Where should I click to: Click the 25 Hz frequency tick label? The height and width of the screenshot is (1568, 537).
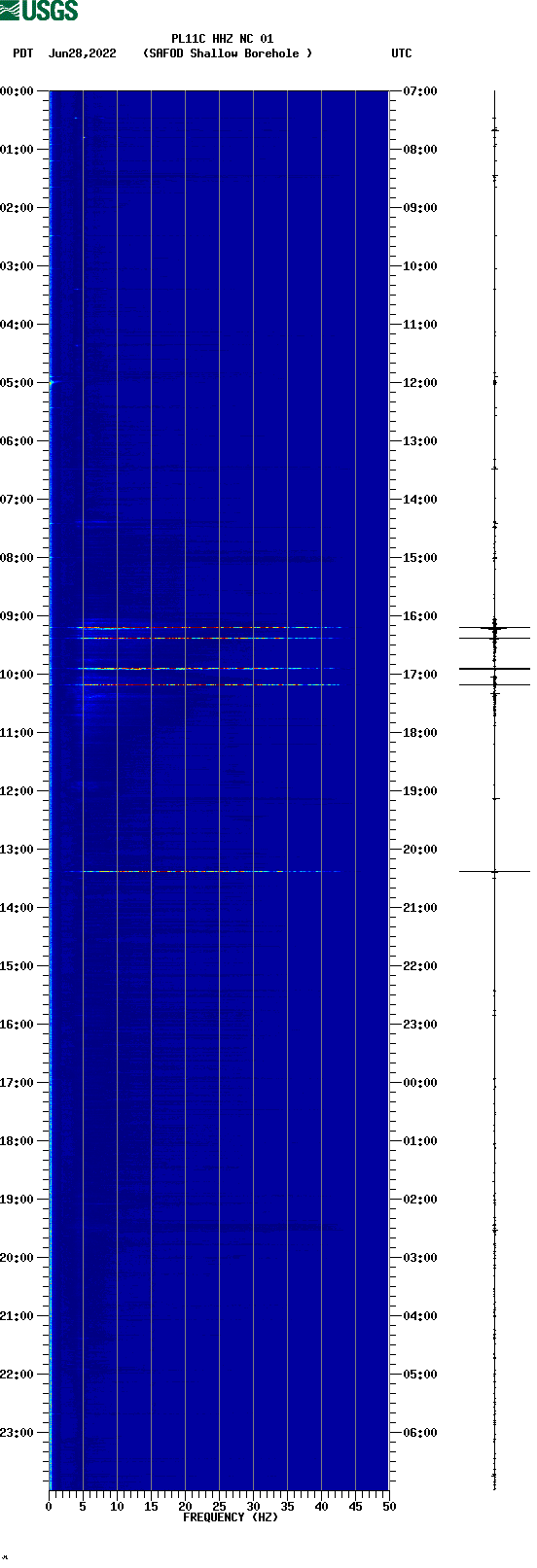tap(219, 1507)
